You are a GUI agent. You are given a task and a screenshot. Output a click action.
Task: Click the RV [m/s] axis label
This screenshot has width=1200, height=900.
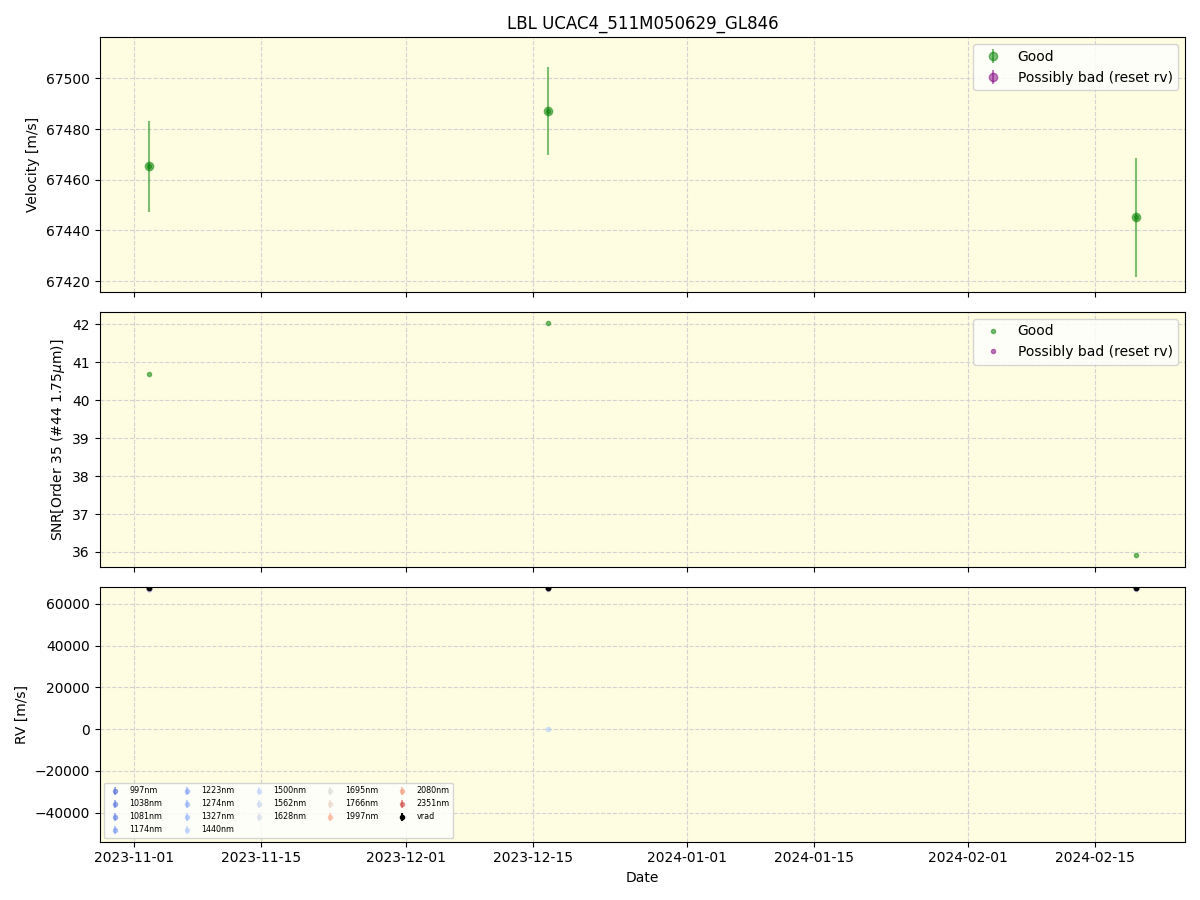click(21, 715)
